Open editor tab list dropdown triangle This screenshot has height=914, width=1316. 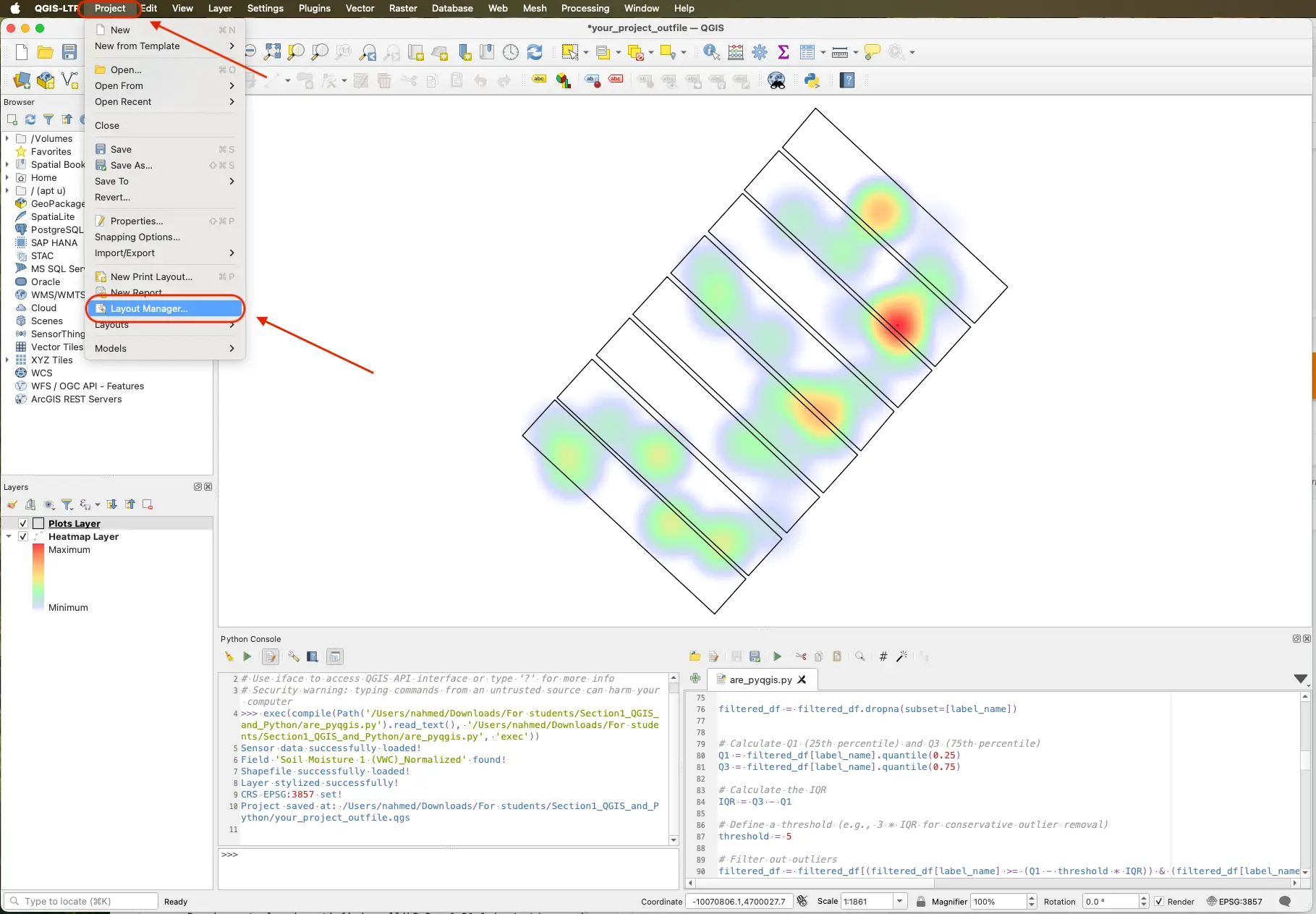pyautogui.click(x=1300, y=679)
